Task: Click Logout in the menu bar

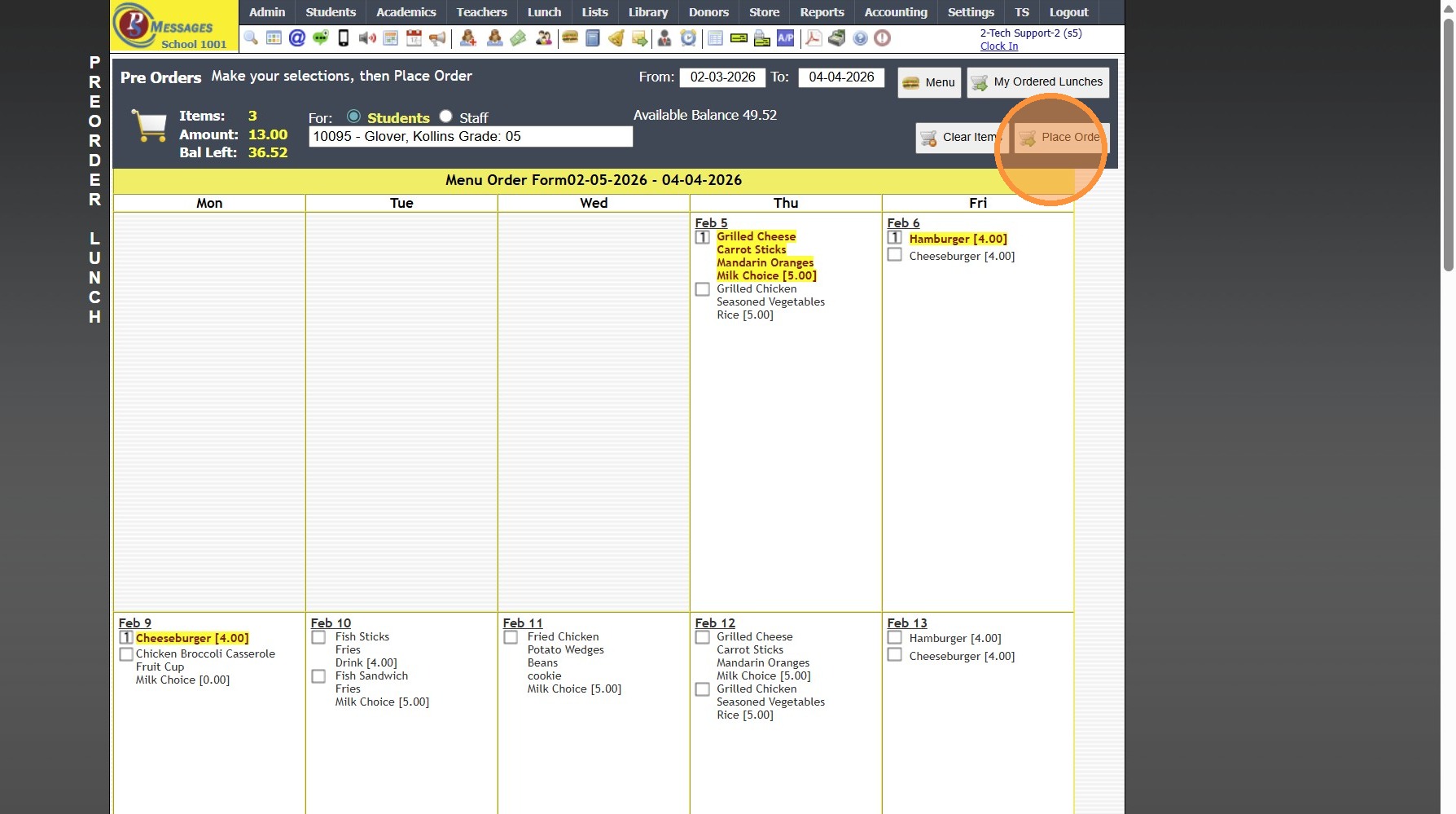Action: coord(1068,12)
